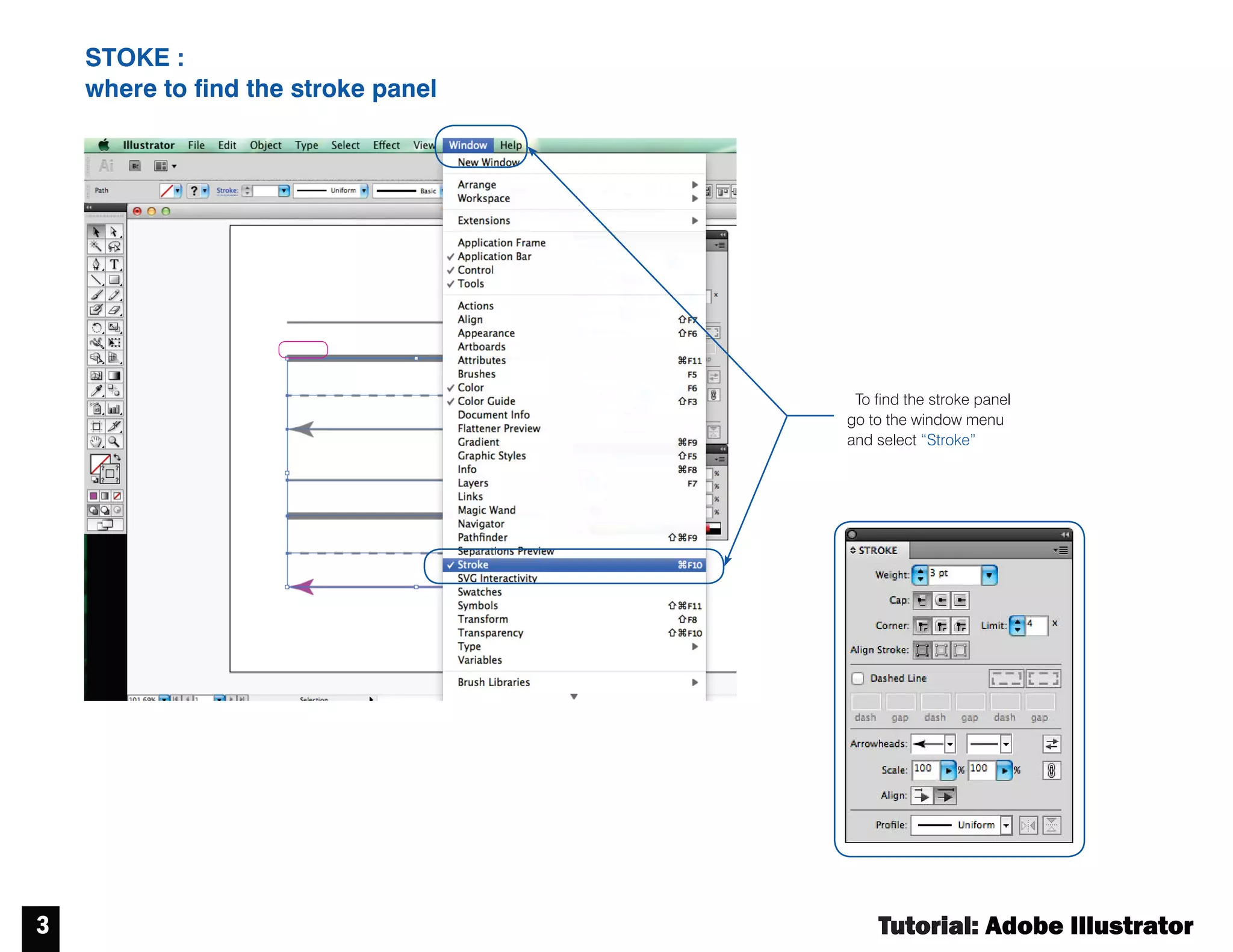Click swap arrowheads button in Stroke panel
1233x952 pixels.
coord(1051,744)
